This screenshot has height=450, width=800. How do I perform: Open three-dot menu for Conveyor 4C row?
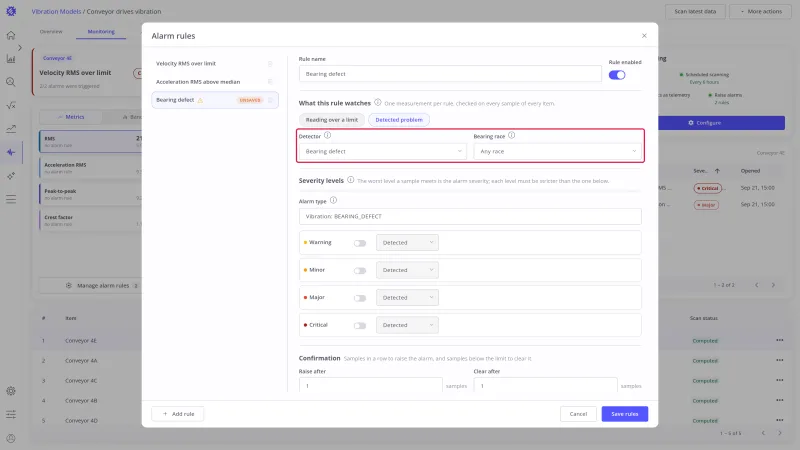click(x=780, y=380)
